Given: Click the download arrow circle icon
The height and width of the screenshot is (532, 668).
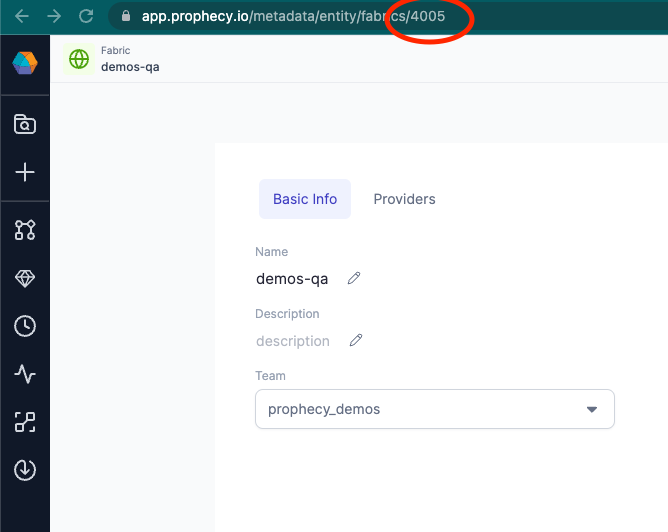Looking at the screenshot, I should click(x=25, y=470).
